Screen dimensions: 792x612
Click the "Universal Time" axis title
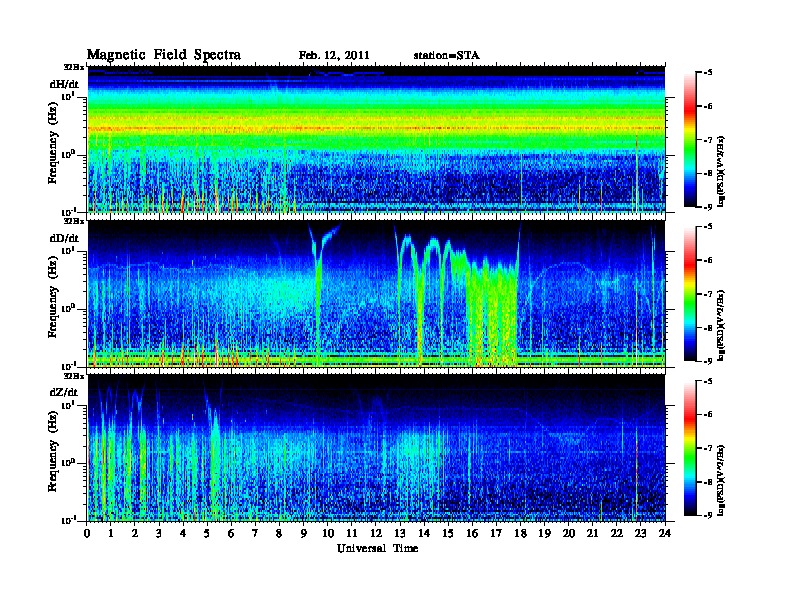click(x=377, y=548)
